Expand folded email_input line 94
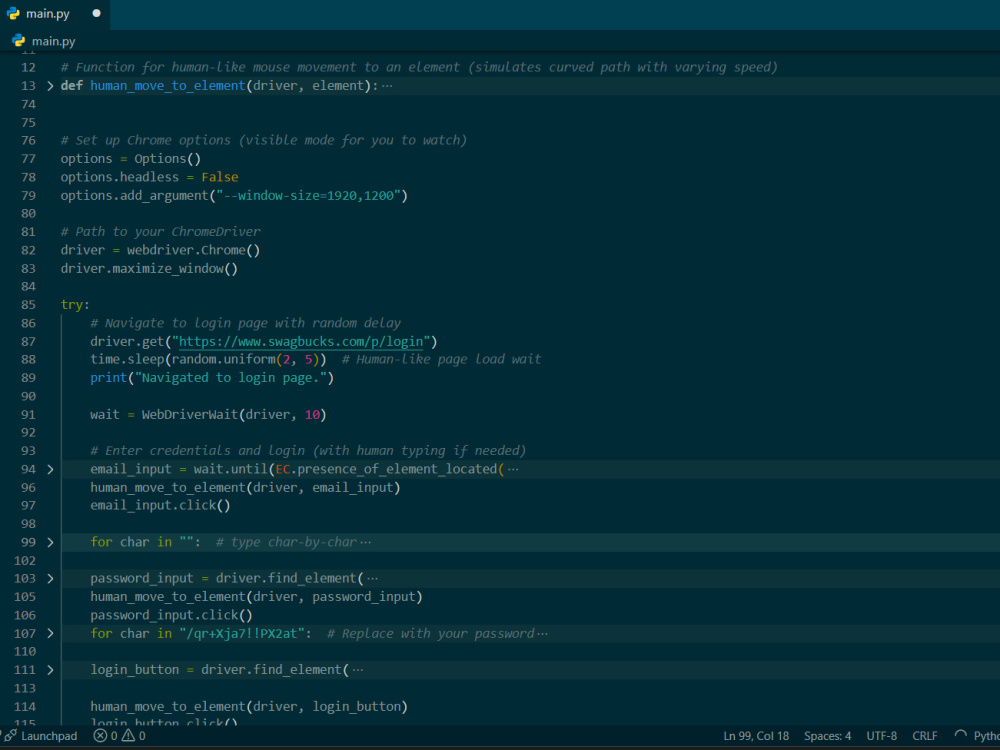 coord(50,469)
